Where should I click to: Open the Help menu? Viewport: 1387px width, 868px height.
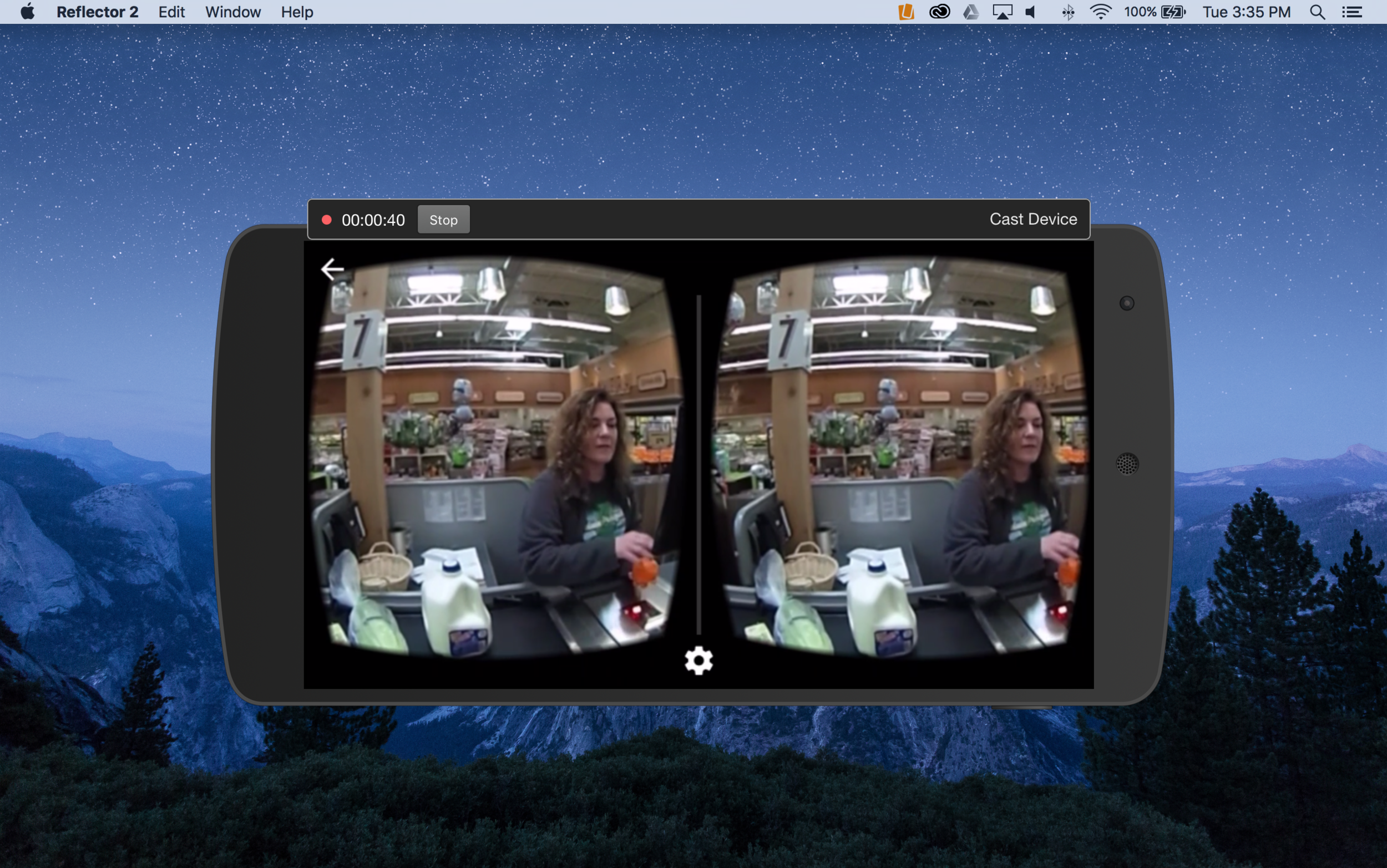(297, 12)
